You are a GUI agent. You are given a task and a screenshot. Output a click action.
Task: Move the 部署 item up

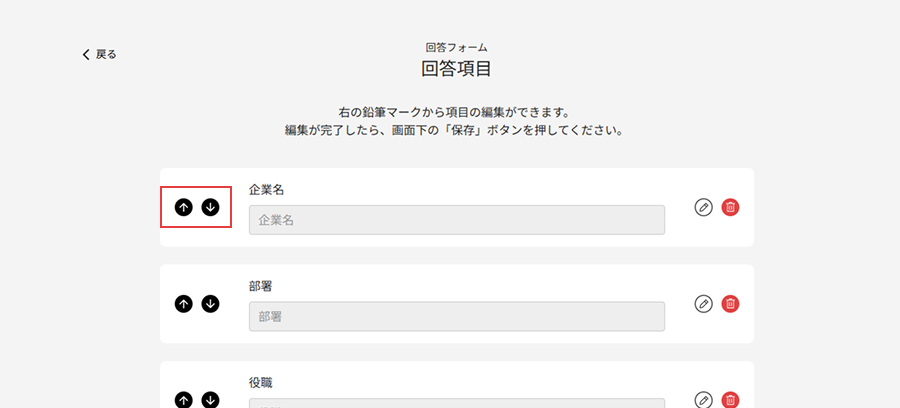pos(183,303)
